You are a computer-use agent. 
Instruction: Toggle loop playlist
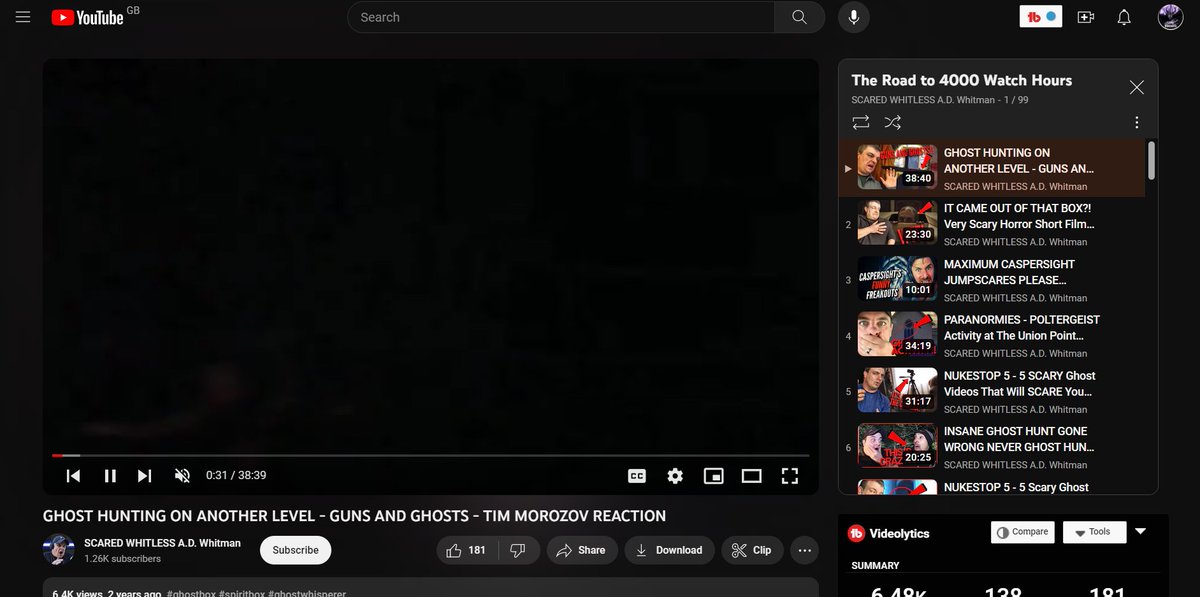coord(861,122)
